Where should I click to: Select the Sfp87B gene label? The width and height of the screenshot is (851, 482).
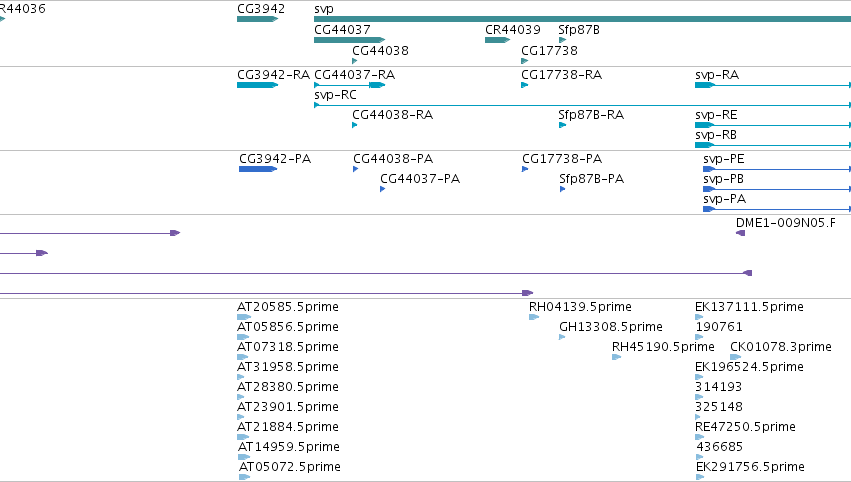pyautogui.click(x=579, y=30)
